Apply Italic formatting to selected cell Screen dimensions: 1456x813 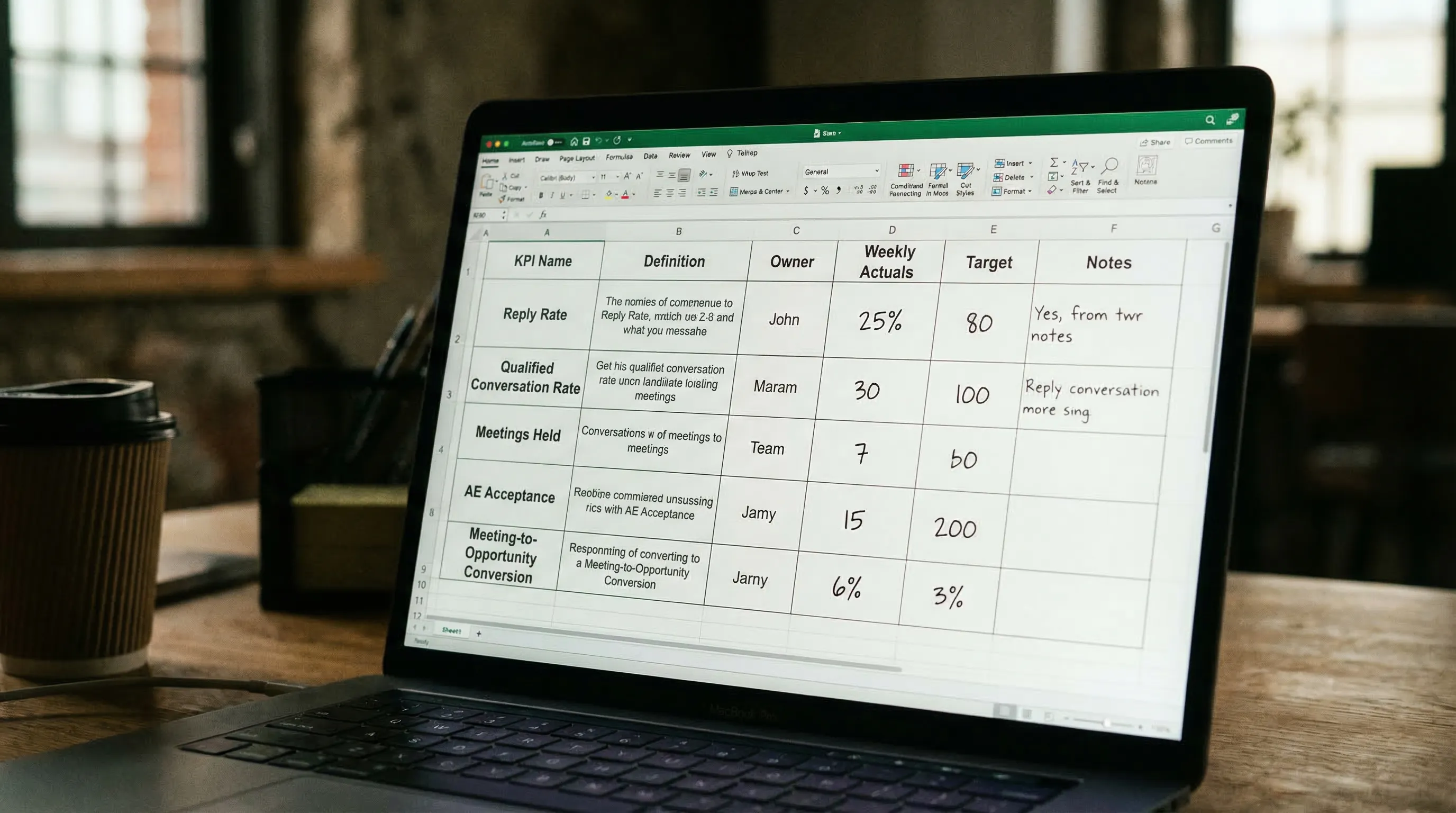552,195
